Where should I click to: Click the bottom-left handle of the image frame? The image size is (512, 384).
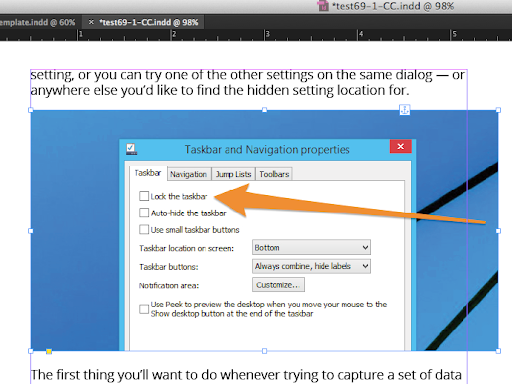point(31,351)
